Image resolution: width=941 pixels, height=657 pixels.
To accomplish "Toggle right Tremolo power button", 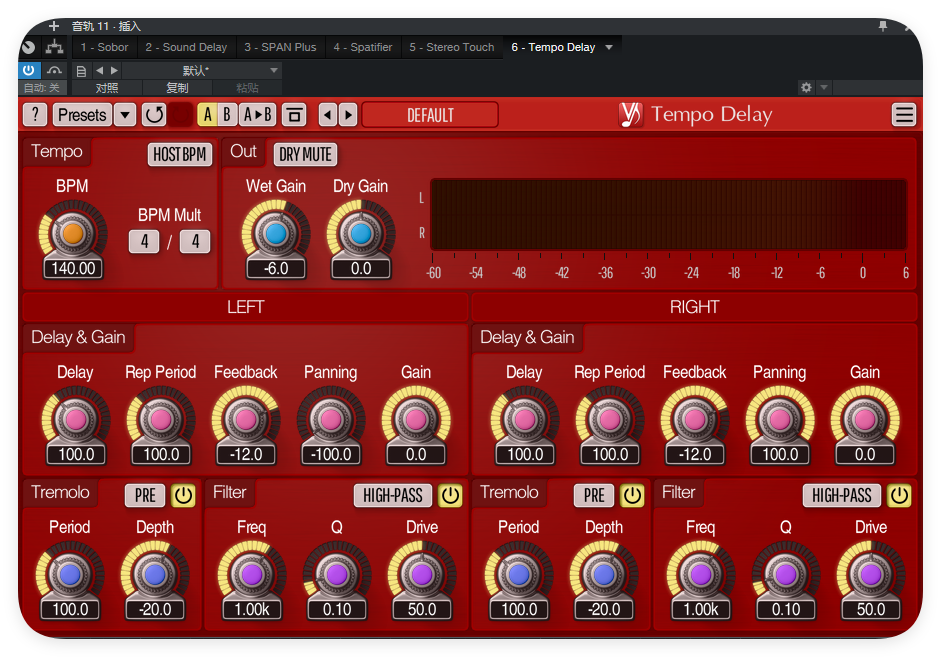I will (x=632, y=496).
